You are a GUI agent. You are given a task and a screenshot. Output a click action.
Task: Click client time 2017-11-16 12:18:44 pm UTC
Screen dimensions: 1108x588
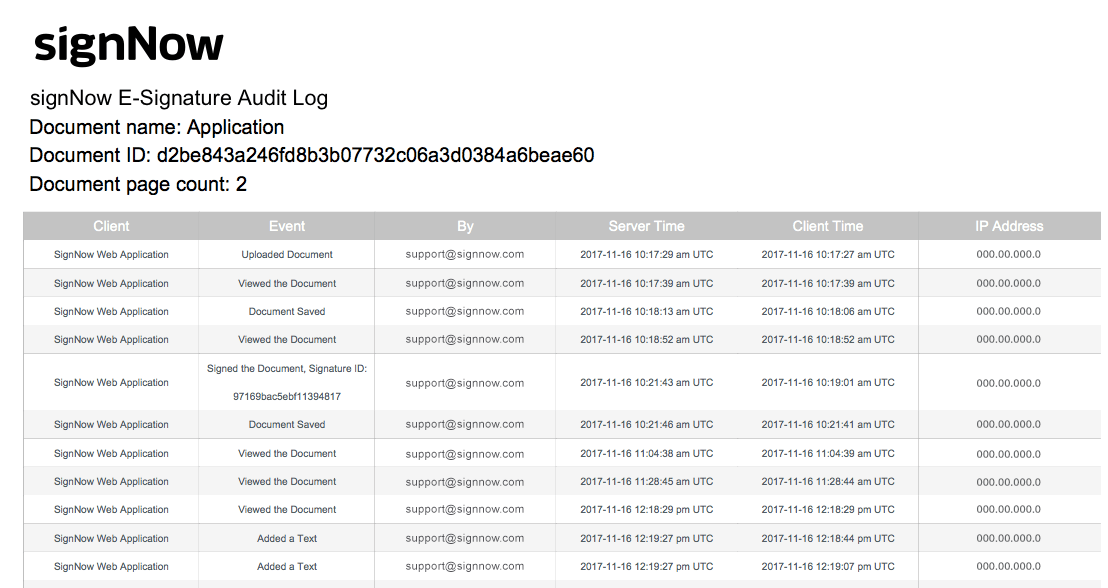point(827,538)
